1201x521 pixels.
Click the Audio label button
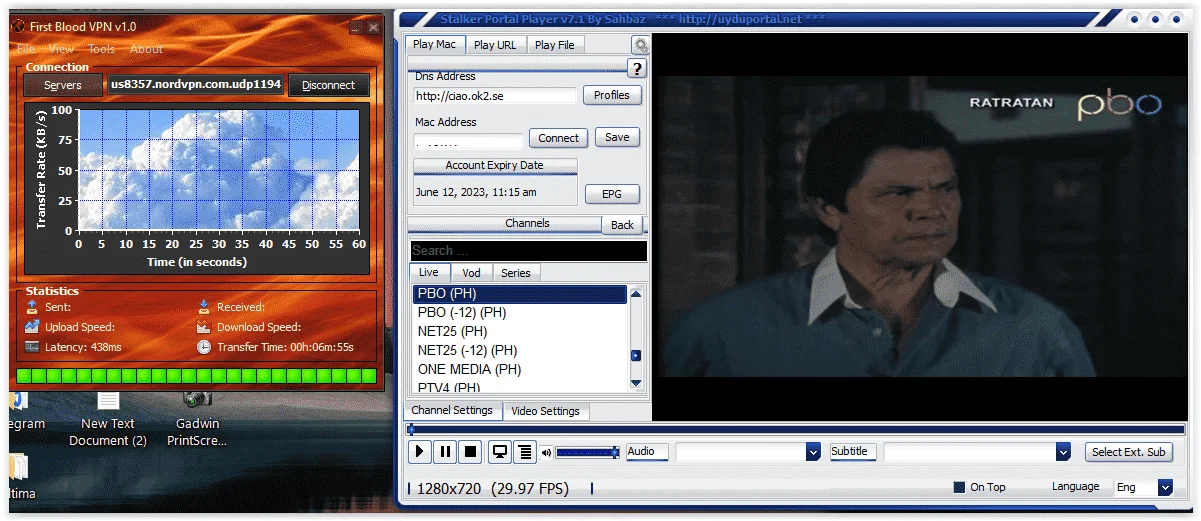coord(648,452)
